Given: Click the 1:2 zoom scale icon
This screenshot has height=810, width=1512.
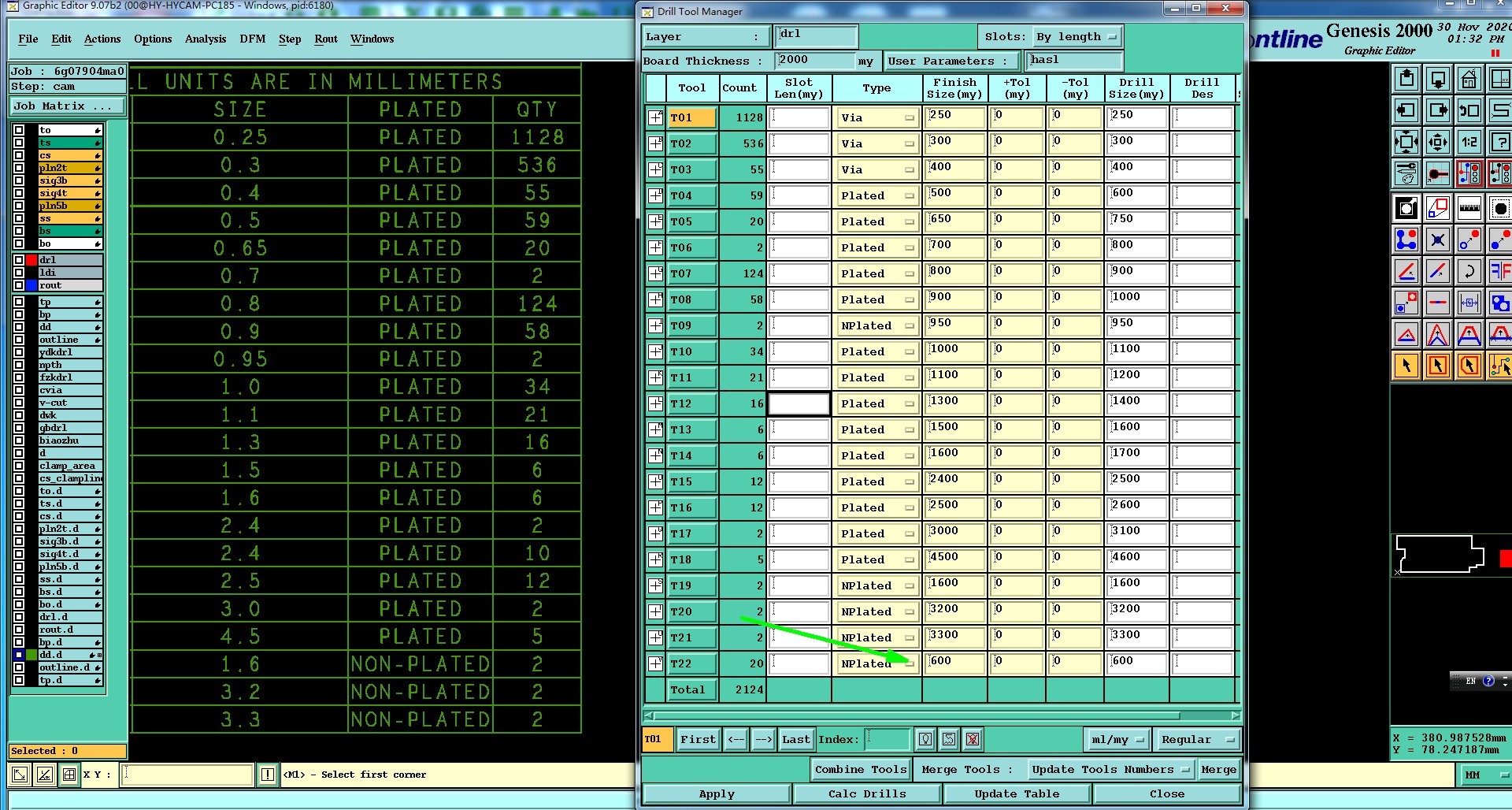Looking at the screenshot, I should pos(1469,142).
